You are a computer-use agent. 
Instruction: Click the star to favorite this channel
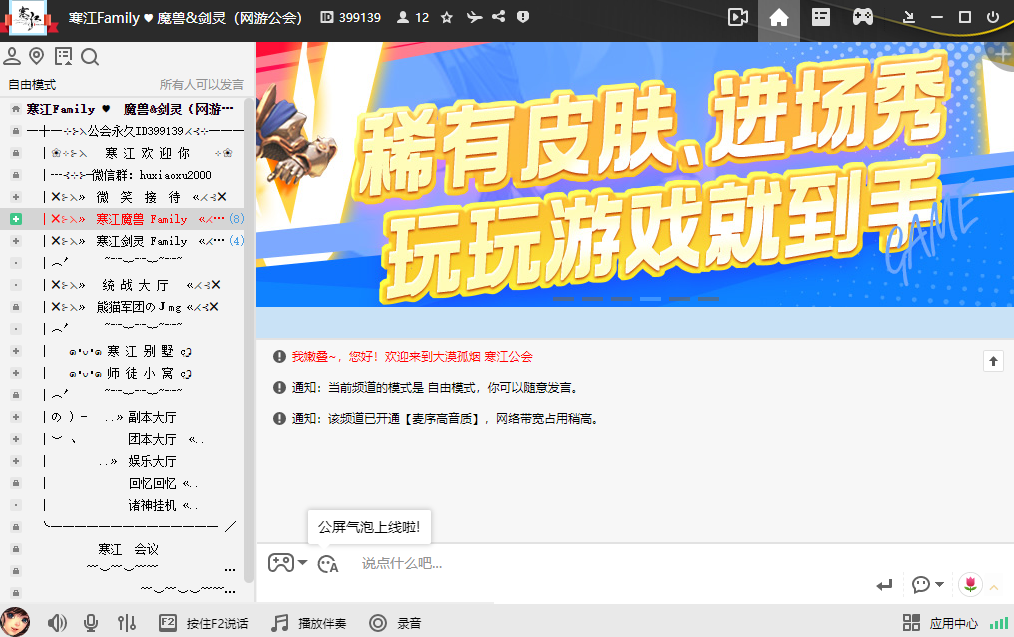coord(447,17)
